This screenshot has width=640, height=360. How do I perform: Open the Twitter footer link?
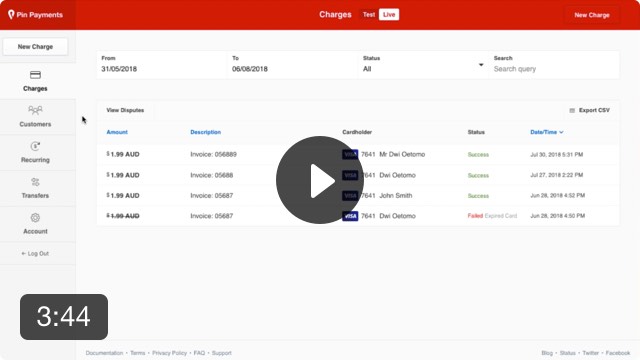[x=591, y=353]
